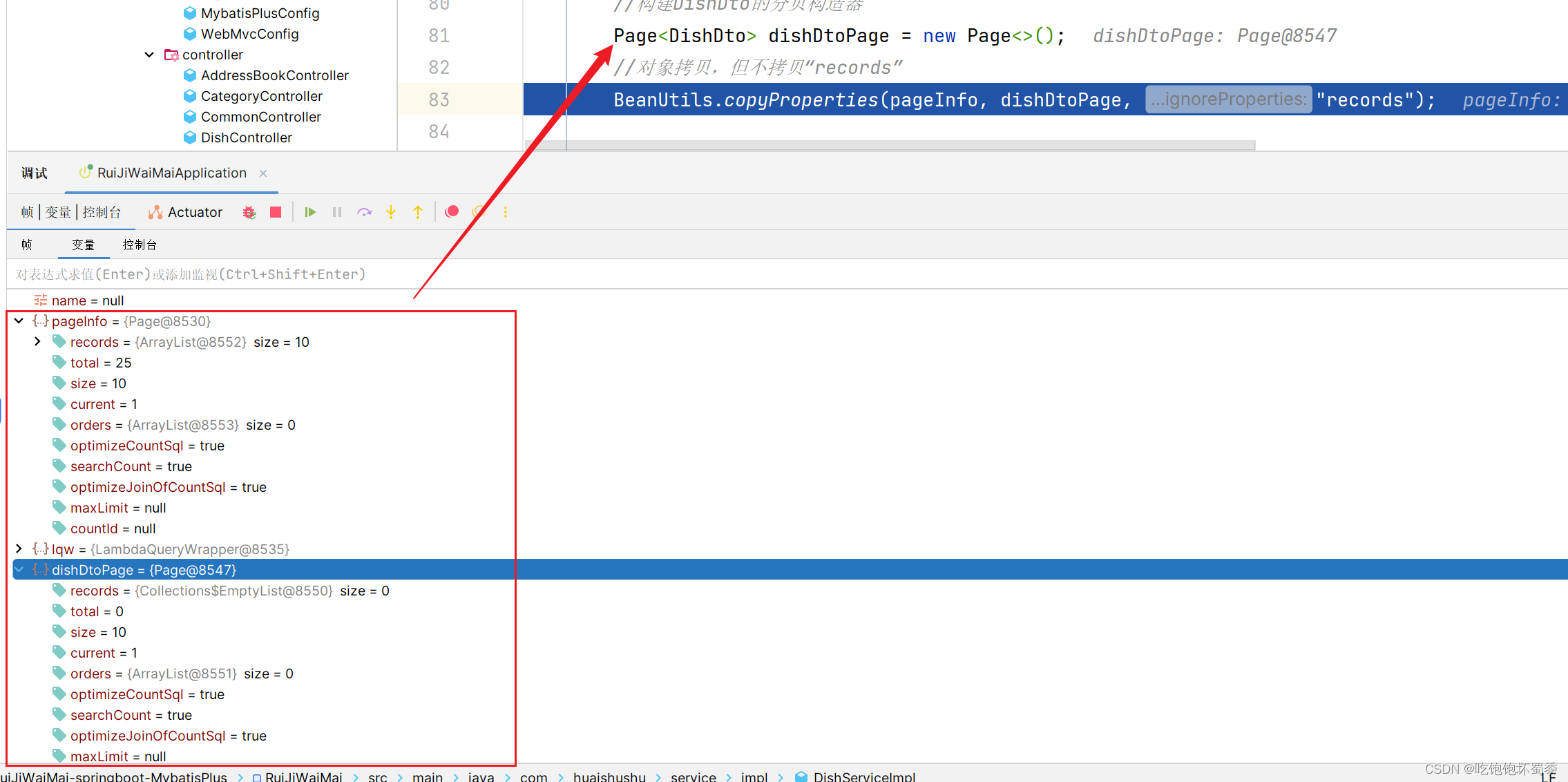Image resolution: width=1568 pixels, height=782 pixels.
Task: Stop the debug session red square
Action: point(276,212)
